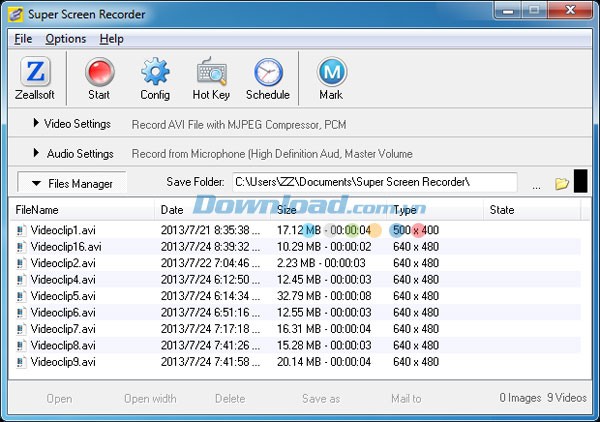Open the Options menu
Viewport: 600px width, 422px height.
(66, 39)
